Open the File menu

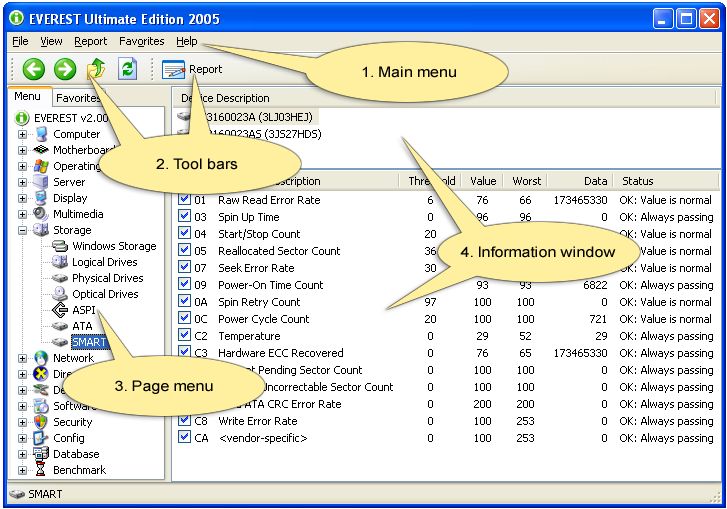[20, 41]
